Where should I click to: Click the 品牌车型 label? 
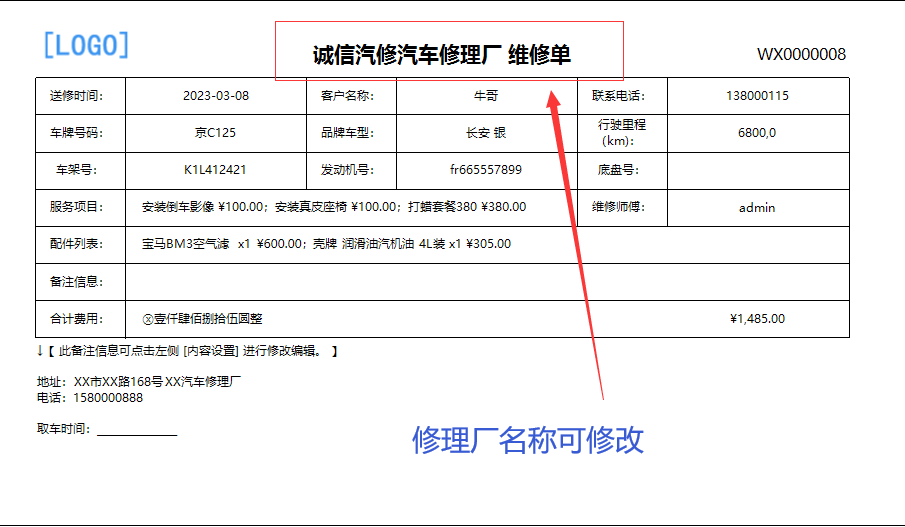coord(347,133)
